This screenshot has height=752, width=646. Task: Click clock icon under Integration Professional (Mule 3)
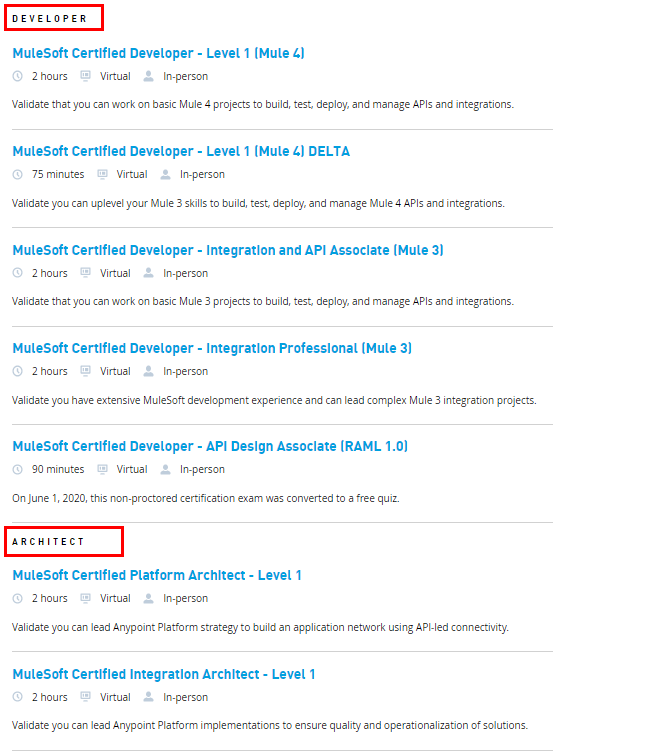17,371
